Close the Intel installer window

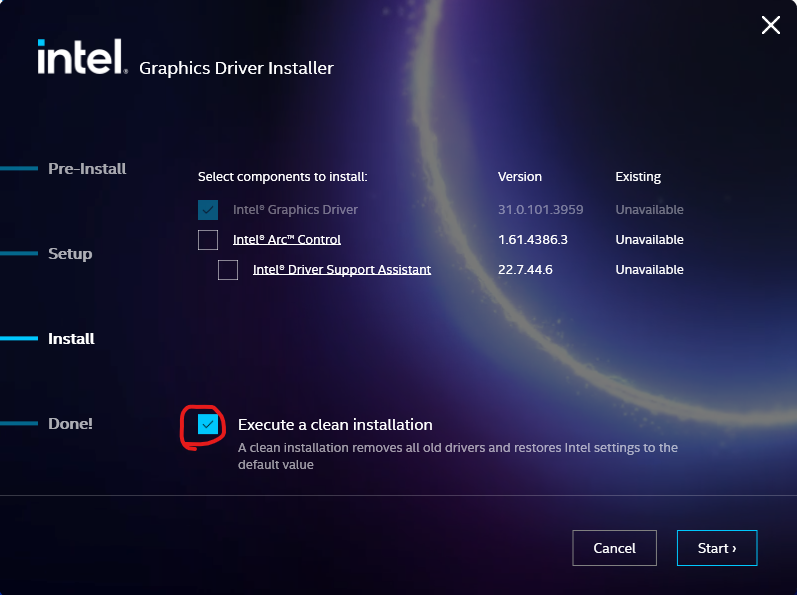pos(771,24)
